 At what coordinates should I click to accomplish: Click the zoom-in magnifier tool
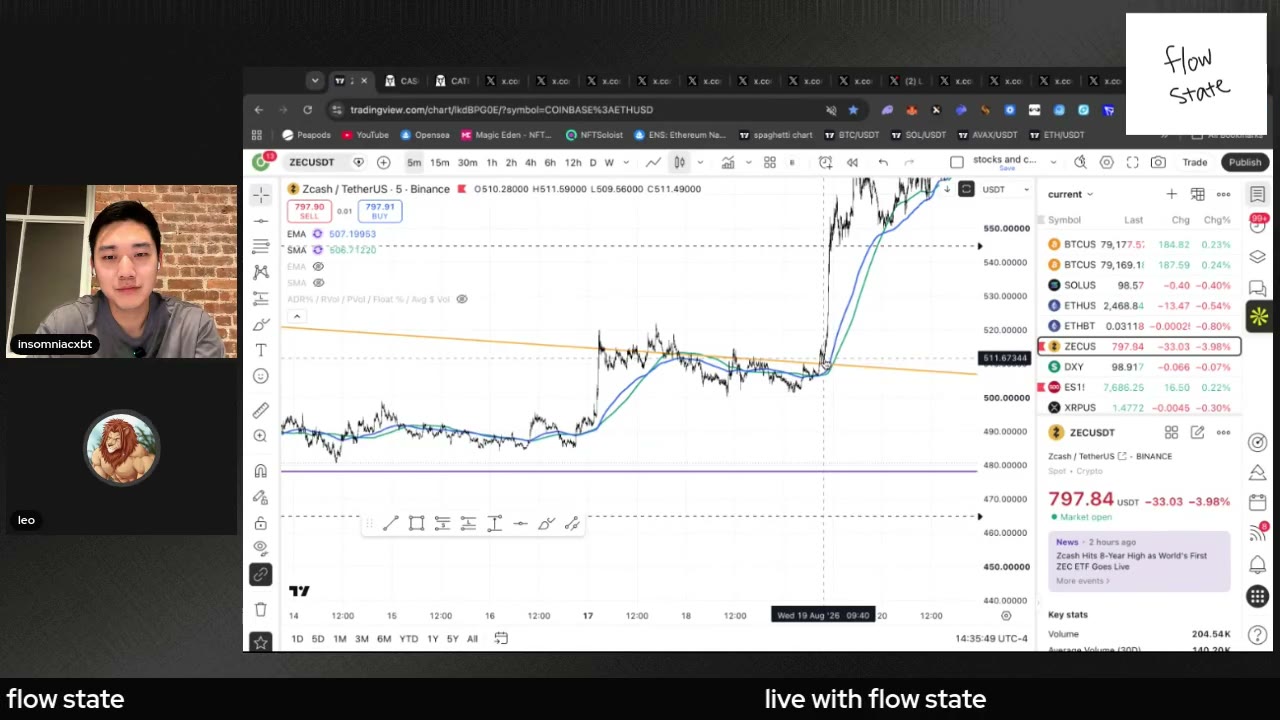[261, 436]
